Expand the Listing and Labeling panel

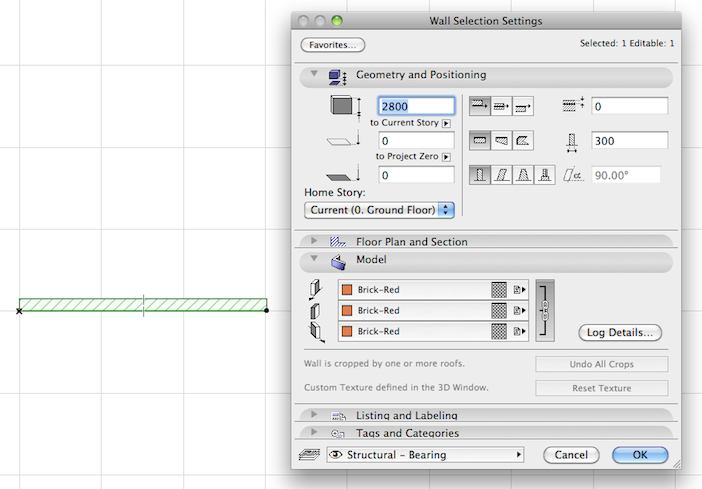tap(314, 414)
